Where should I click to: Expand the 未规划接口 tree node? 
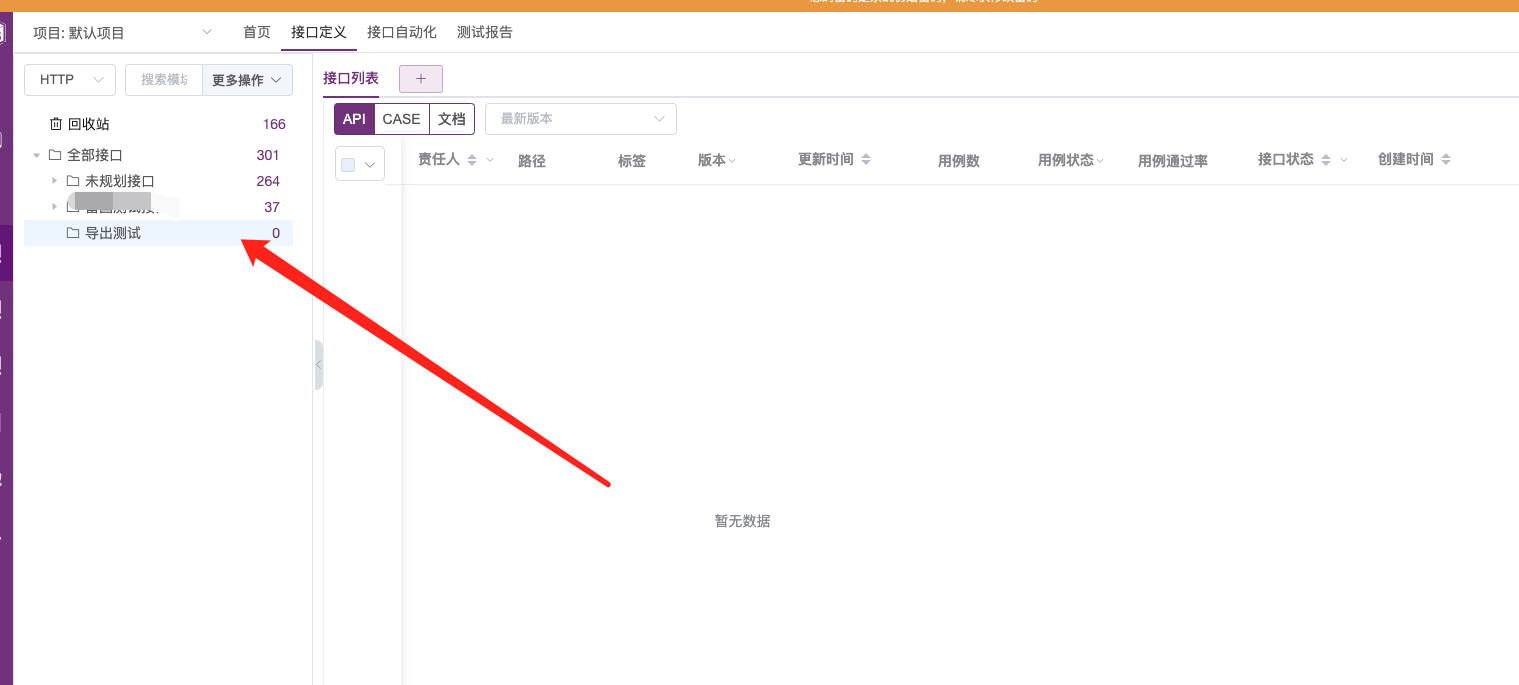(x=55, y=181)
